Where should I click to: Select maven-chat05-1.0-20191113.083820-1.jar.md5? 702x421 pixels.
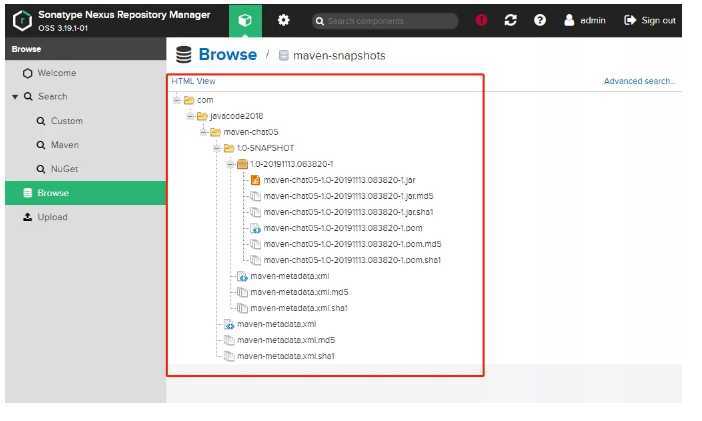(348, 196)
